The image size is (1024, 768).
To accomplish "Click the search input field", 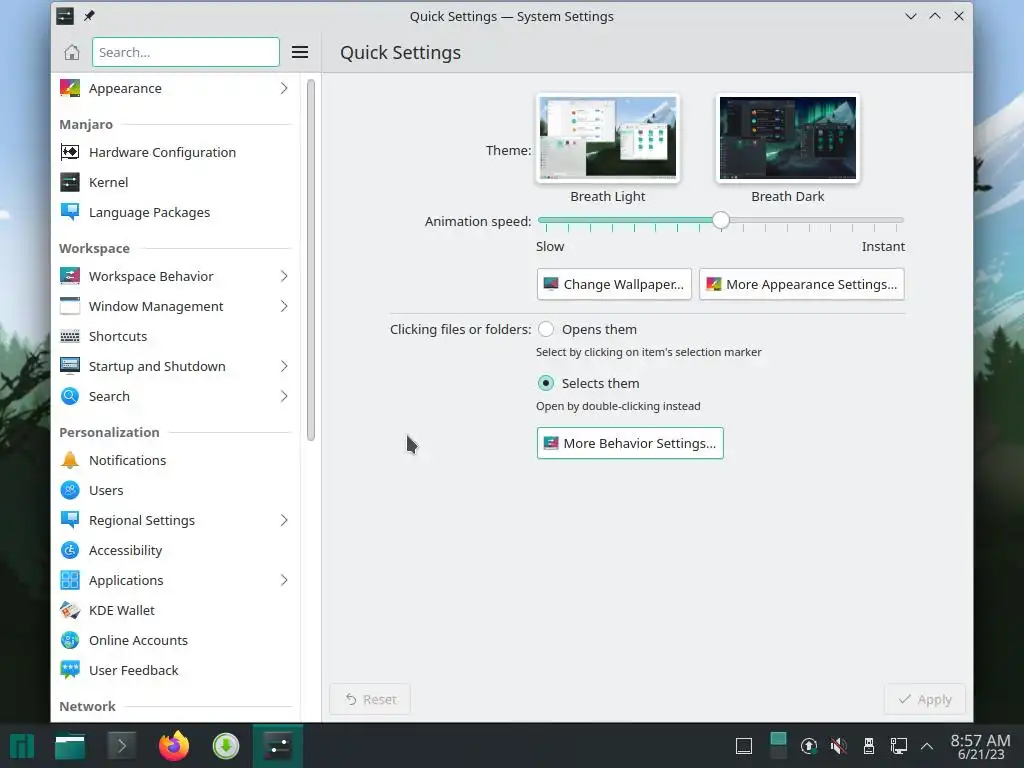I will tap(185, 52).
